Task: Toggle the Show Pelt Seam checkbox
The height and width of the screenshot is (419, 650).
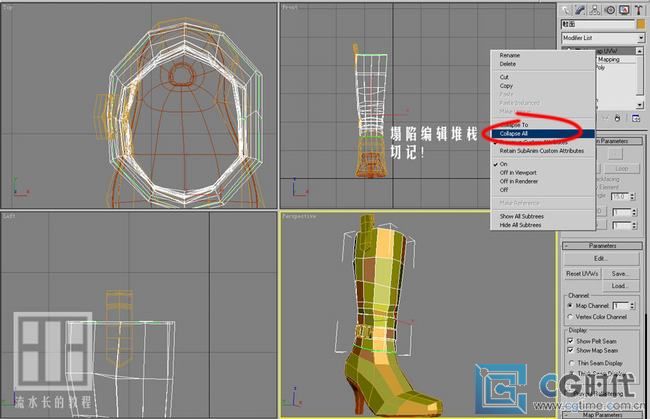Action: coord(570,341)
